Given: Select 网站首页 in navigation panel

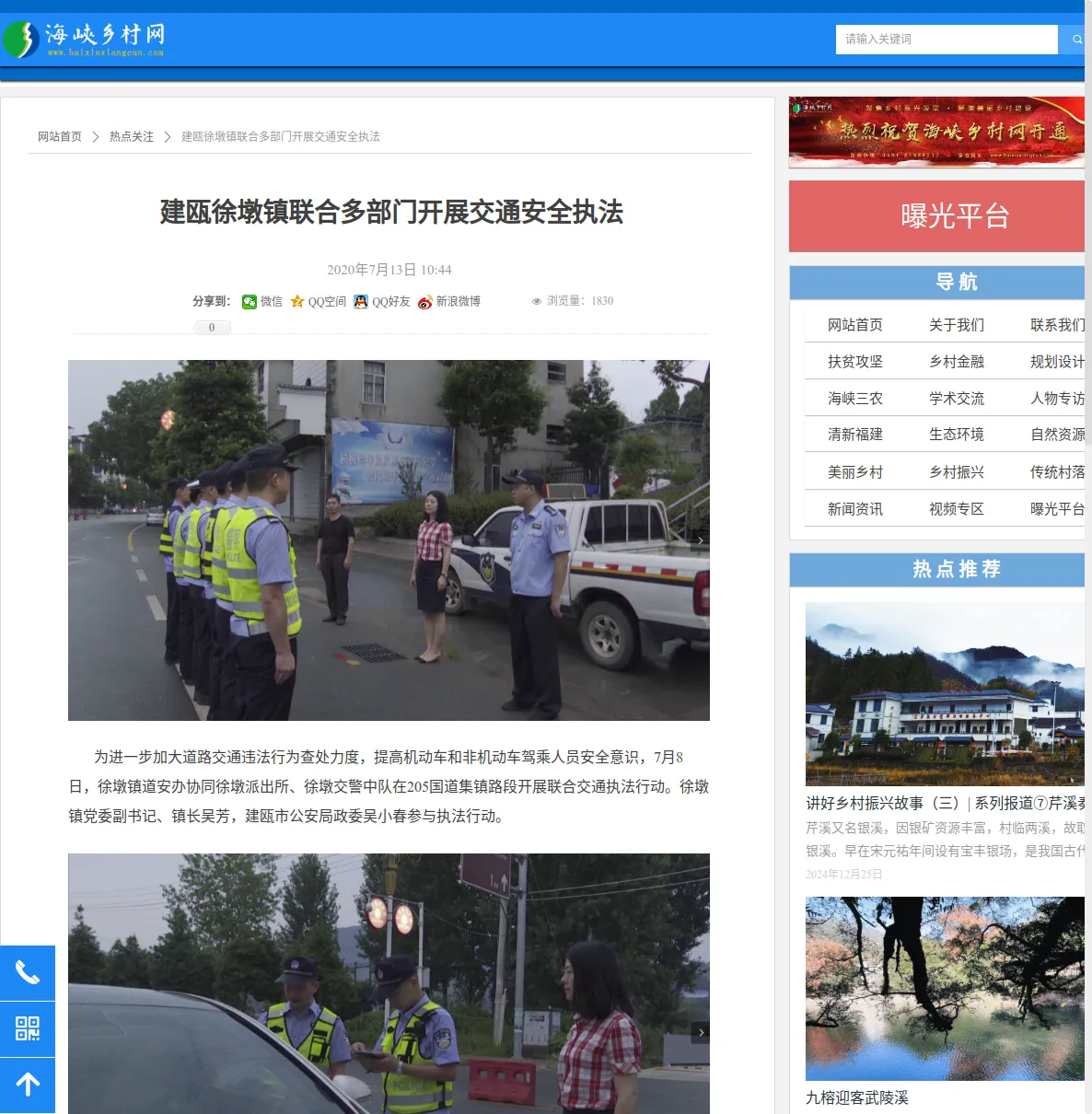Looking at the screenshot, I should coord(855,325).
